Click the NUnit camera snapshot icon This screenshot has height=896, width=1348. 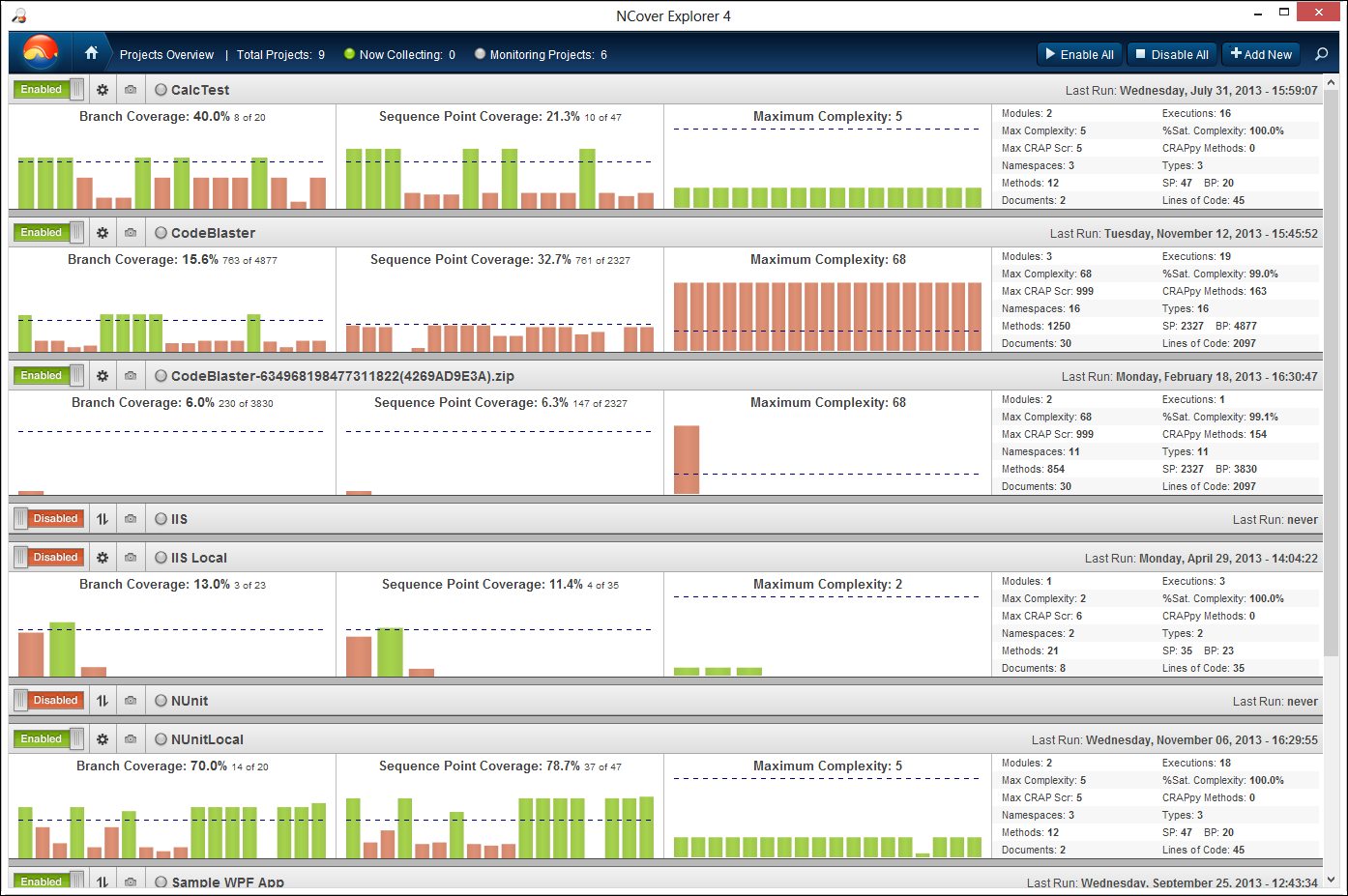131,701
